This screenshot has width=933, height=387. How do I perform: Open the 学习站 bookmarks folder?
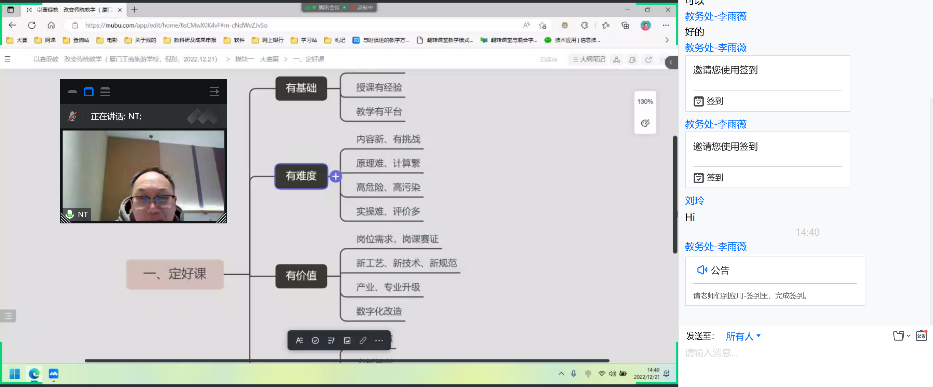[x=303, y=40]
